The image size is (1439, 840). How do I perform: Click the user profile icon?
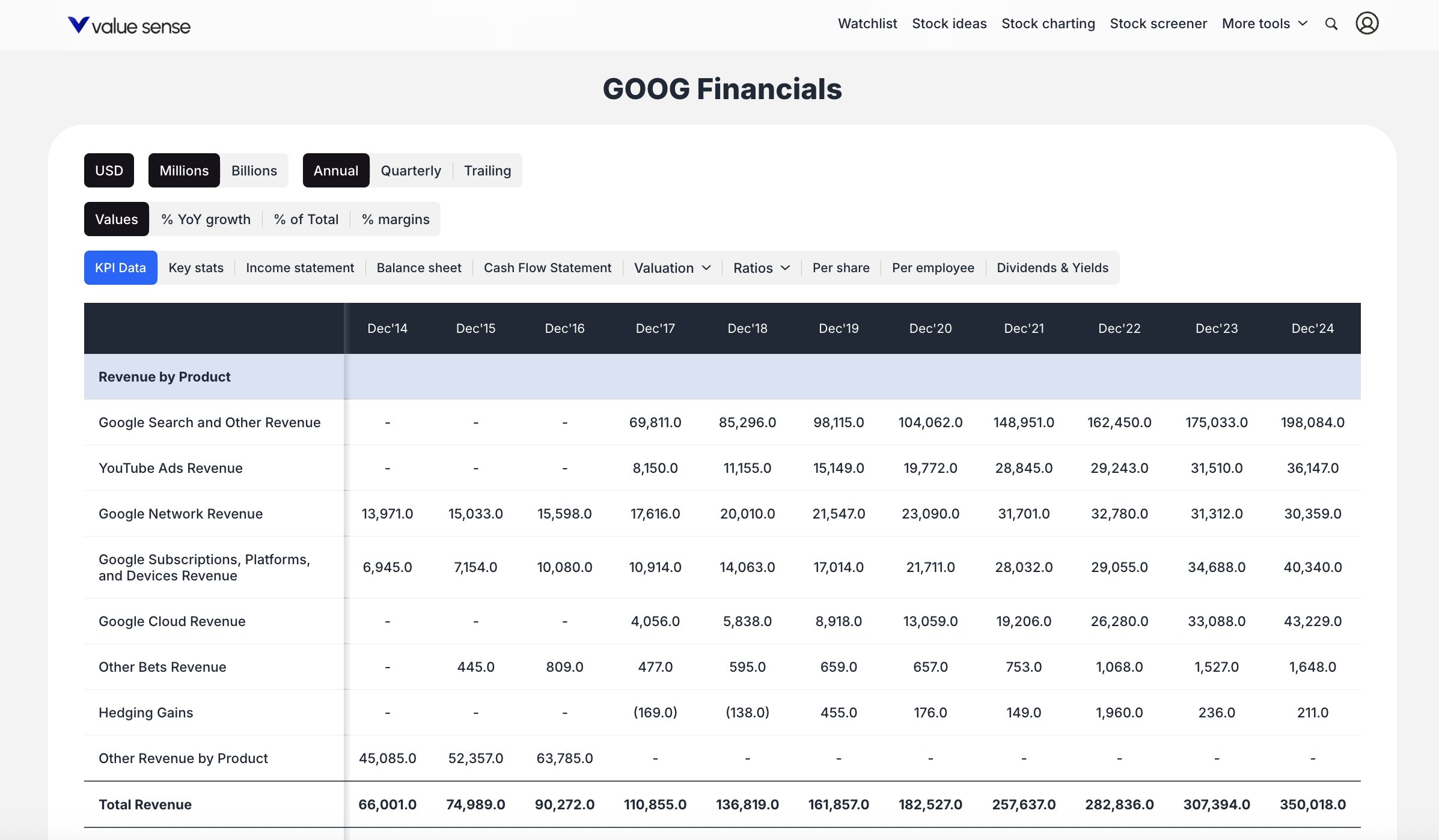click(x=1367, y=24)
